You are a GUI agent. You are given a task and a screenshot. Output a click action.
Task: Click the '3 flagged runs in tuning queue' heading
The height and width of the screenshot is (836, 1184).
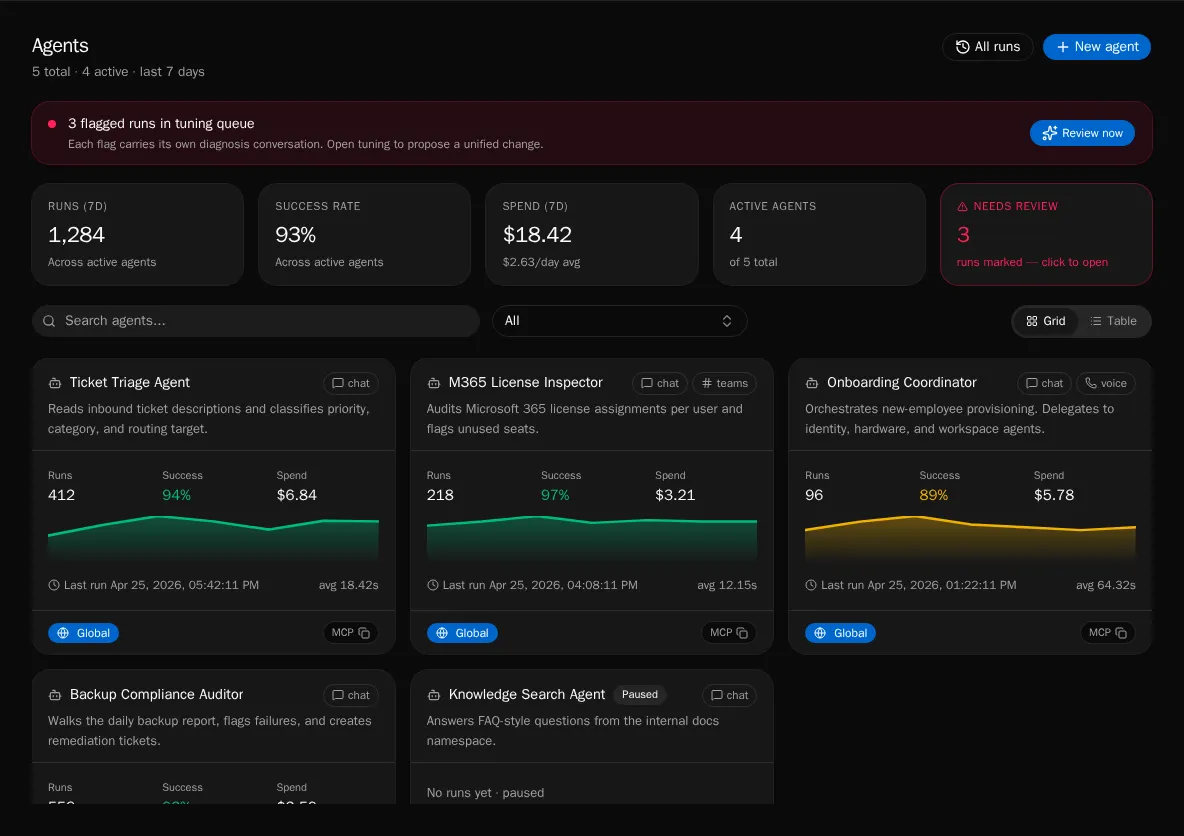click(161, 124)
